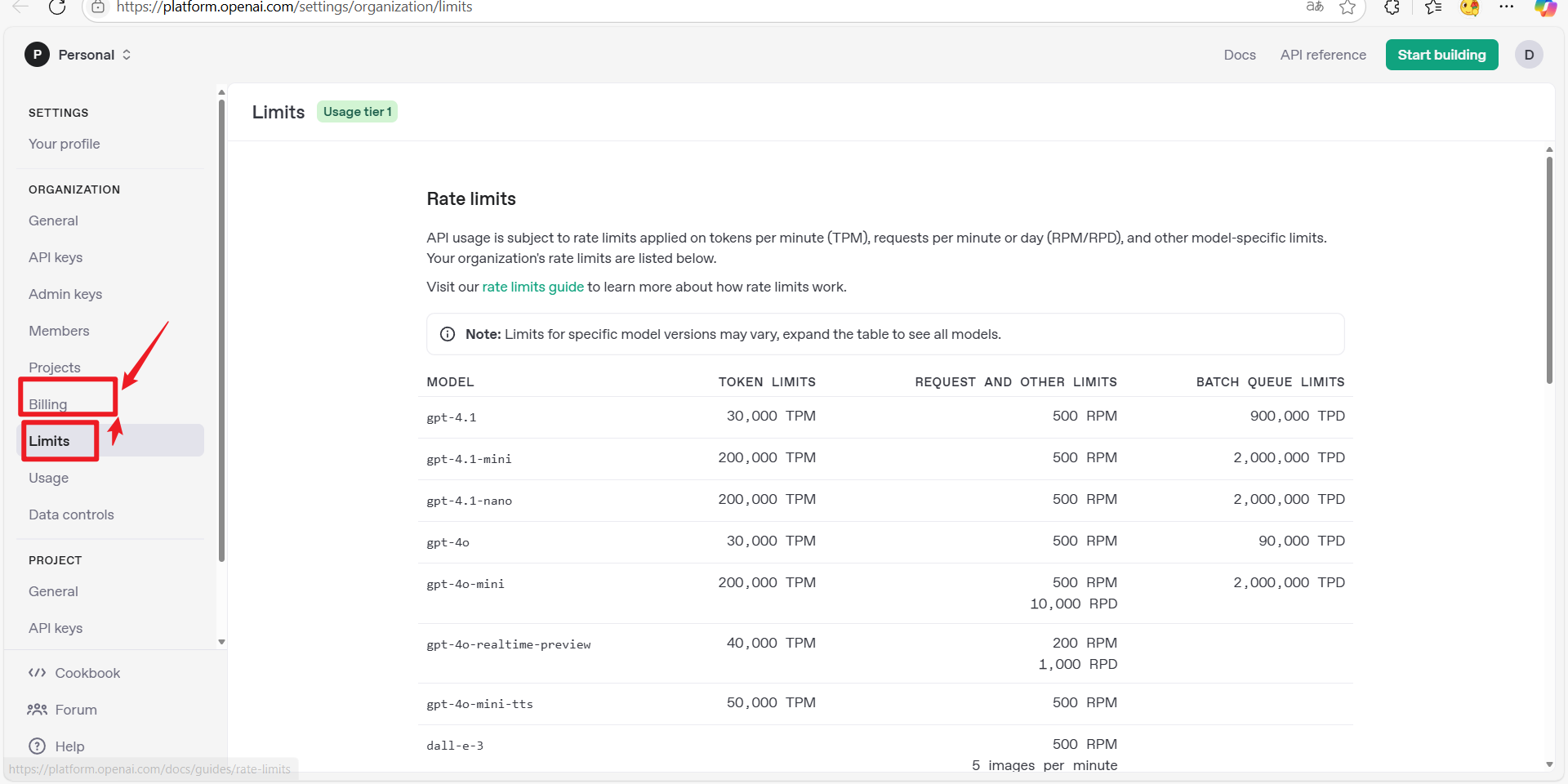The width and height of the screenshot is (1568, 784).
Task: Click the Forum people icon
Action: point(37,710)
